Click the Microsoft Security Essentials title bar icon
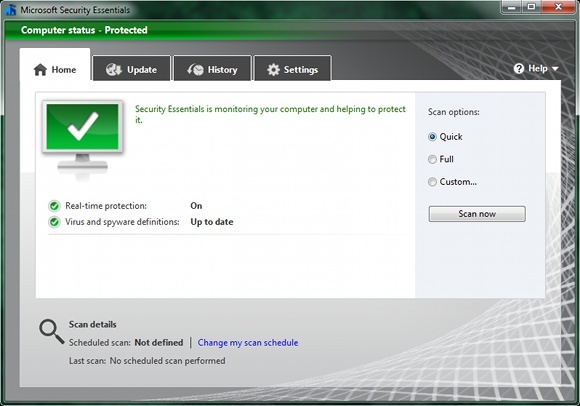Image resolution: width=580 pixels, height=406 pixels. (x=10, y=10)
